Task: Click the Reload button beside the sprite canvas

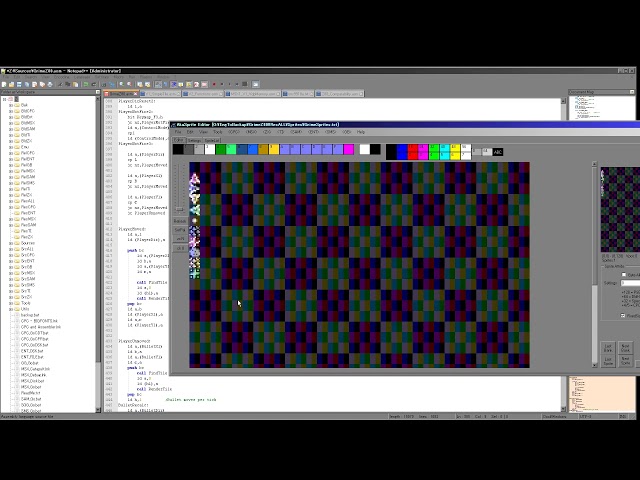Action: [x=180, y=221]
